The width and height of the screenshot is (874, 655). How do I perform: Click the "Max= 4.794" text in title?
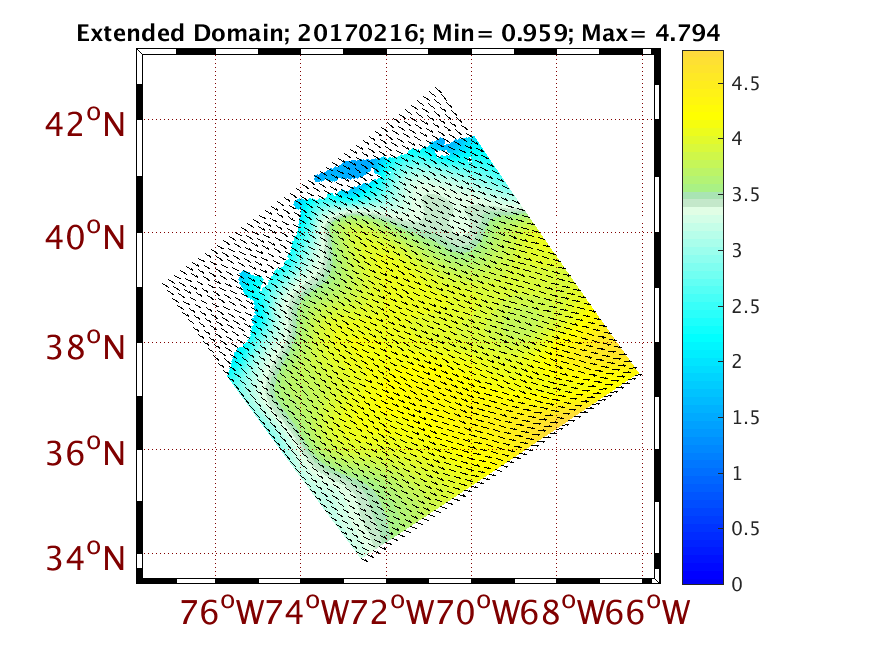(660, 34)
